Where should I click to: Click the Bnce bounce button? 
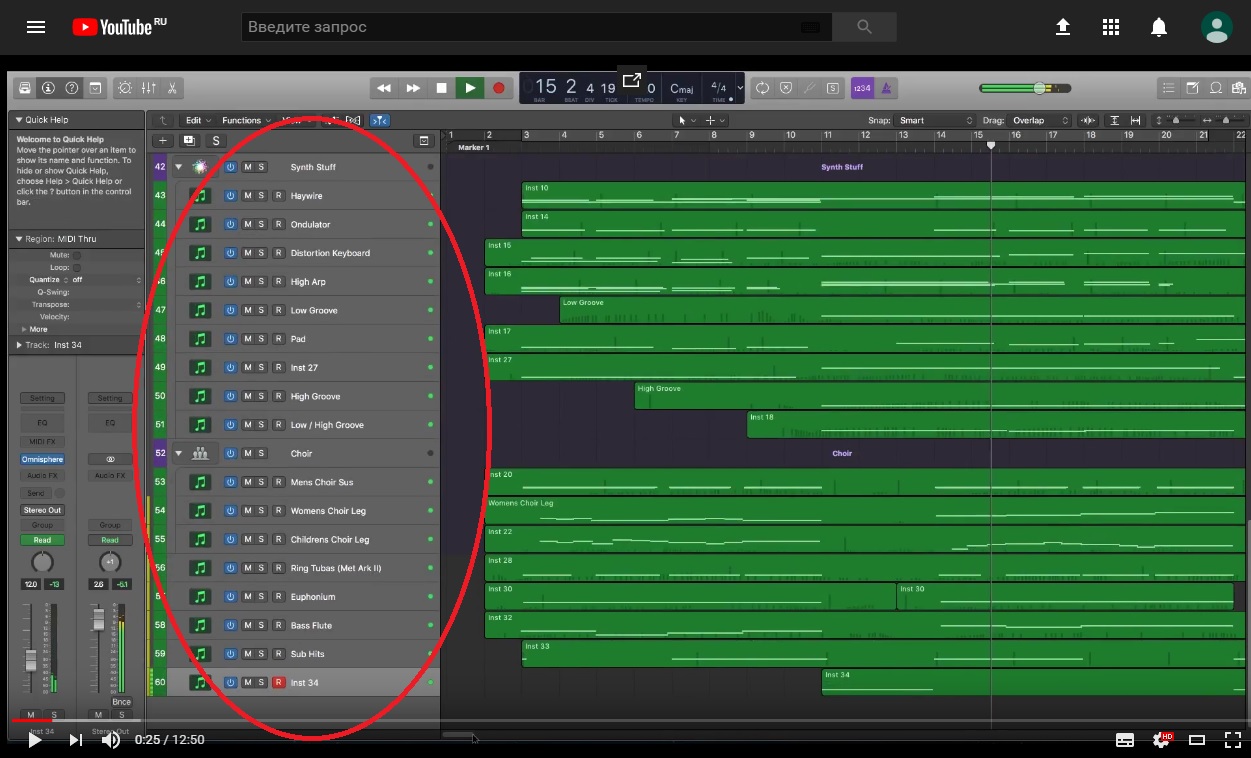(121, 702)
